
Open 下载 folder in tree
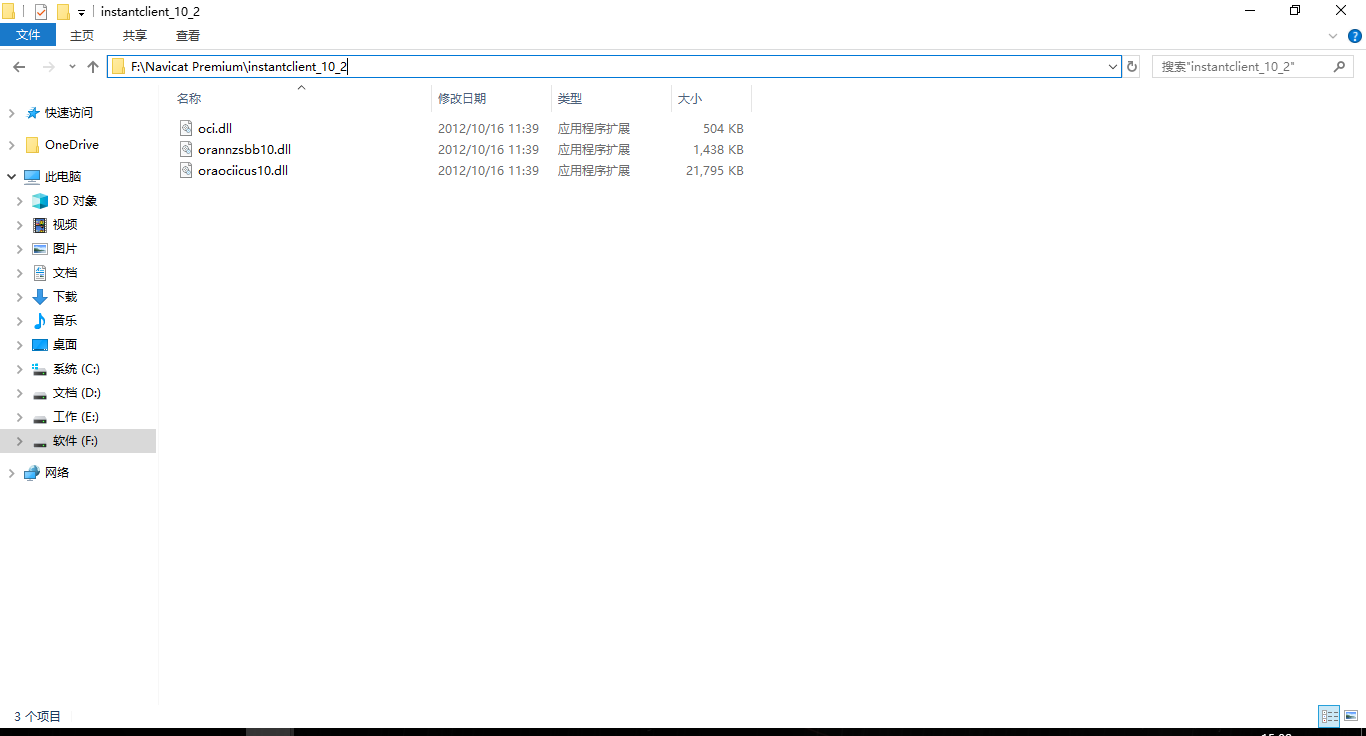65,297
